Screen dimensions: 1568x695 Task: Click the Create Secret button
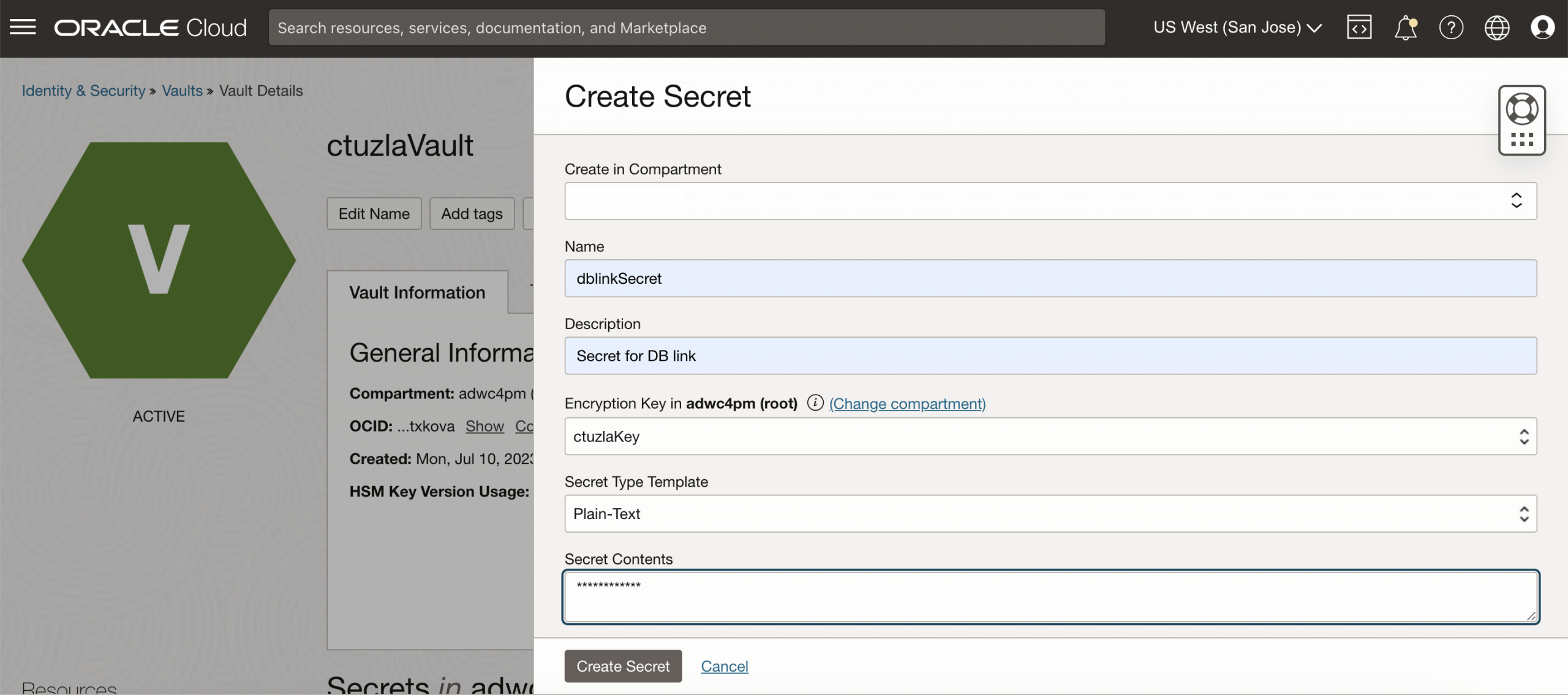(x=622, y=666)
